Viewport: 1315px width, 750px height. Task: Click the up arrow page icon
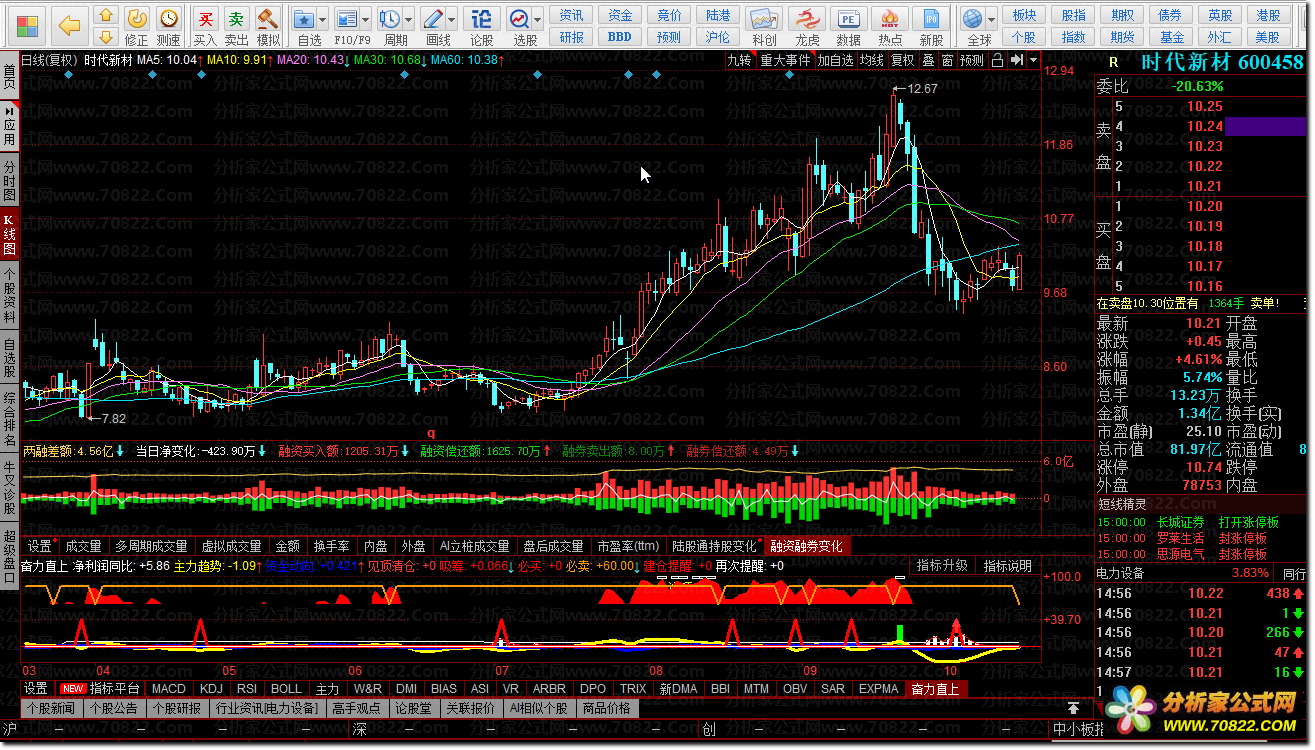104,16
